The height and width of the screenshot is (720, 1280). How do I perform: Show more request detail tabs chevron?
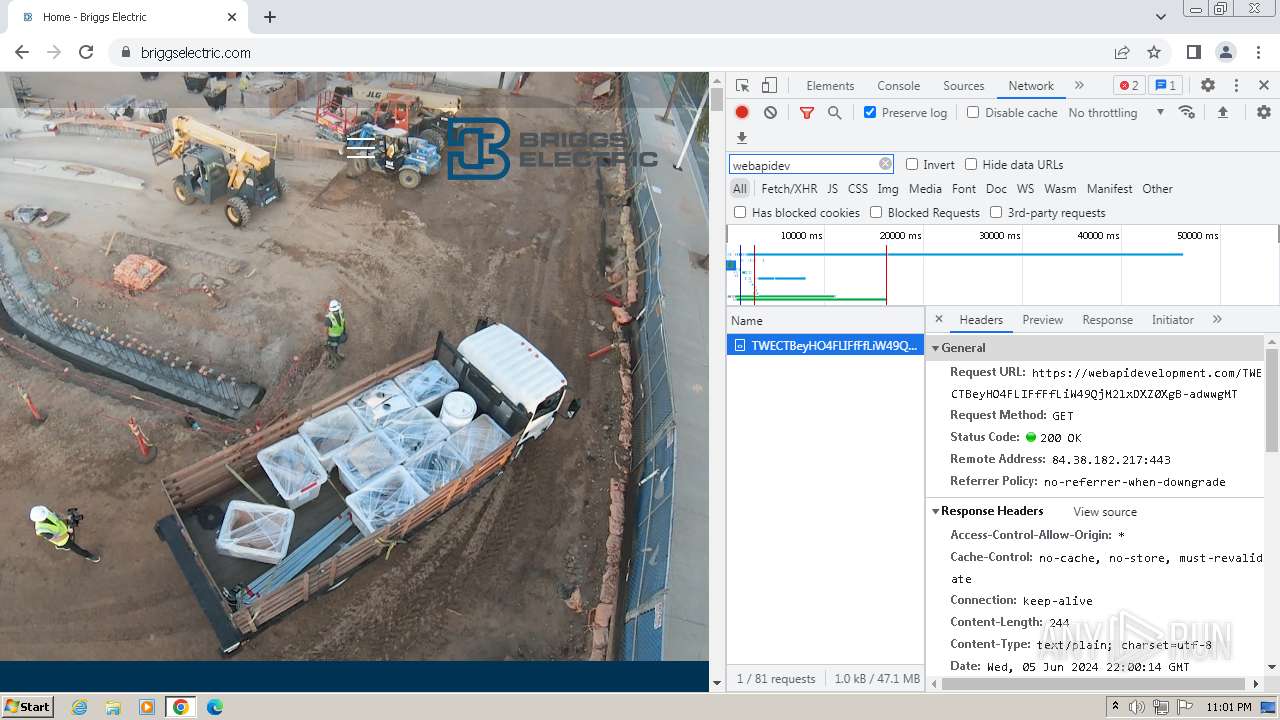click(1217, 319)
